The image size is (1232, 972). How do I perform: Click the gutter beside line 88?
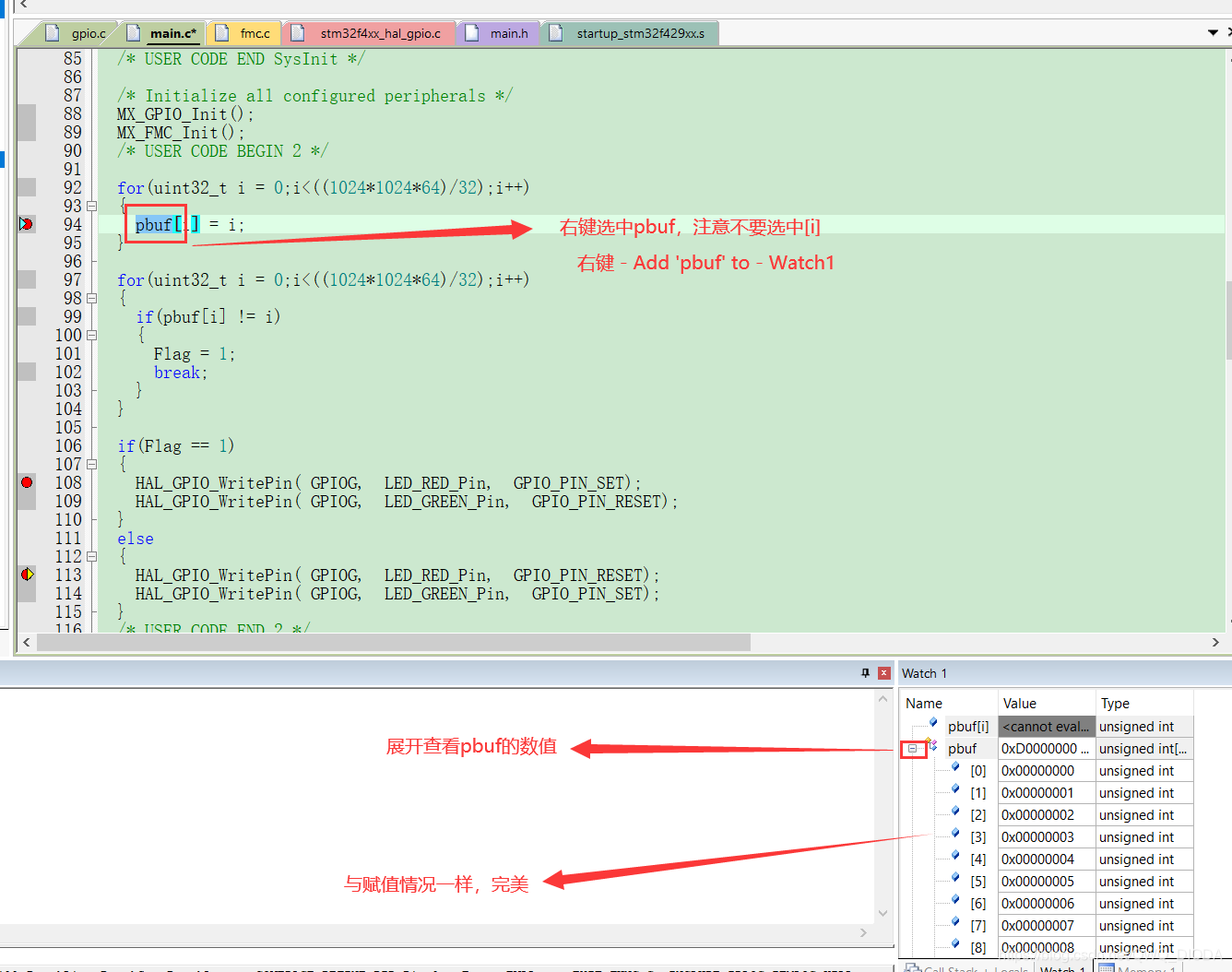point(27,113)
